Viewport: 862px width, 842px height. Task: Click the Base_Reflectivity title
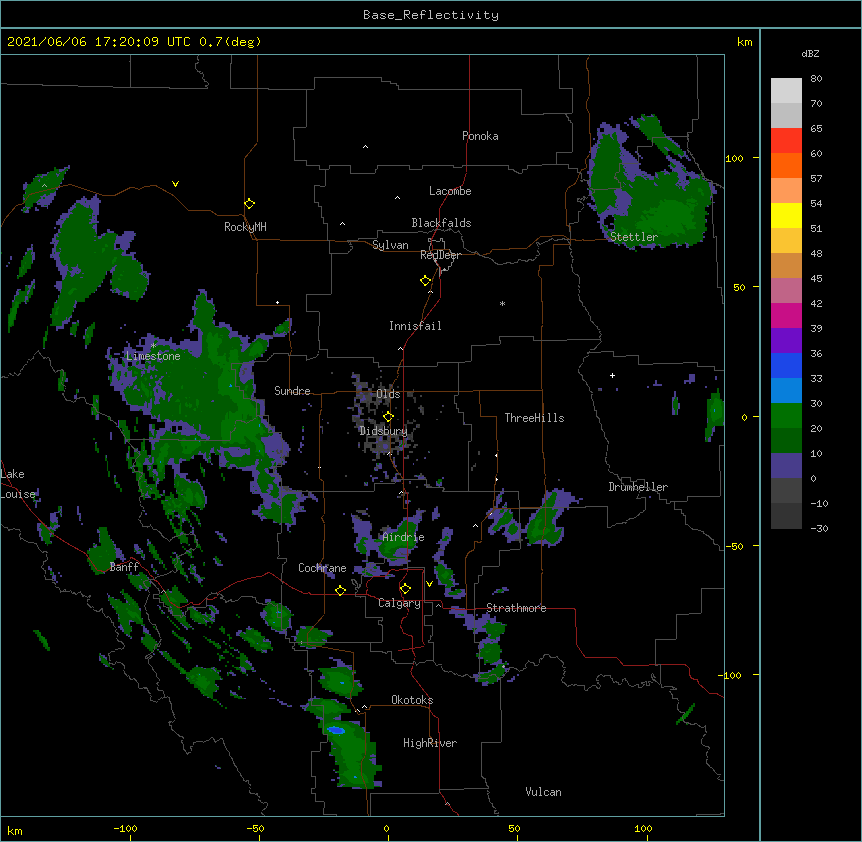click(x=431, y=15)
